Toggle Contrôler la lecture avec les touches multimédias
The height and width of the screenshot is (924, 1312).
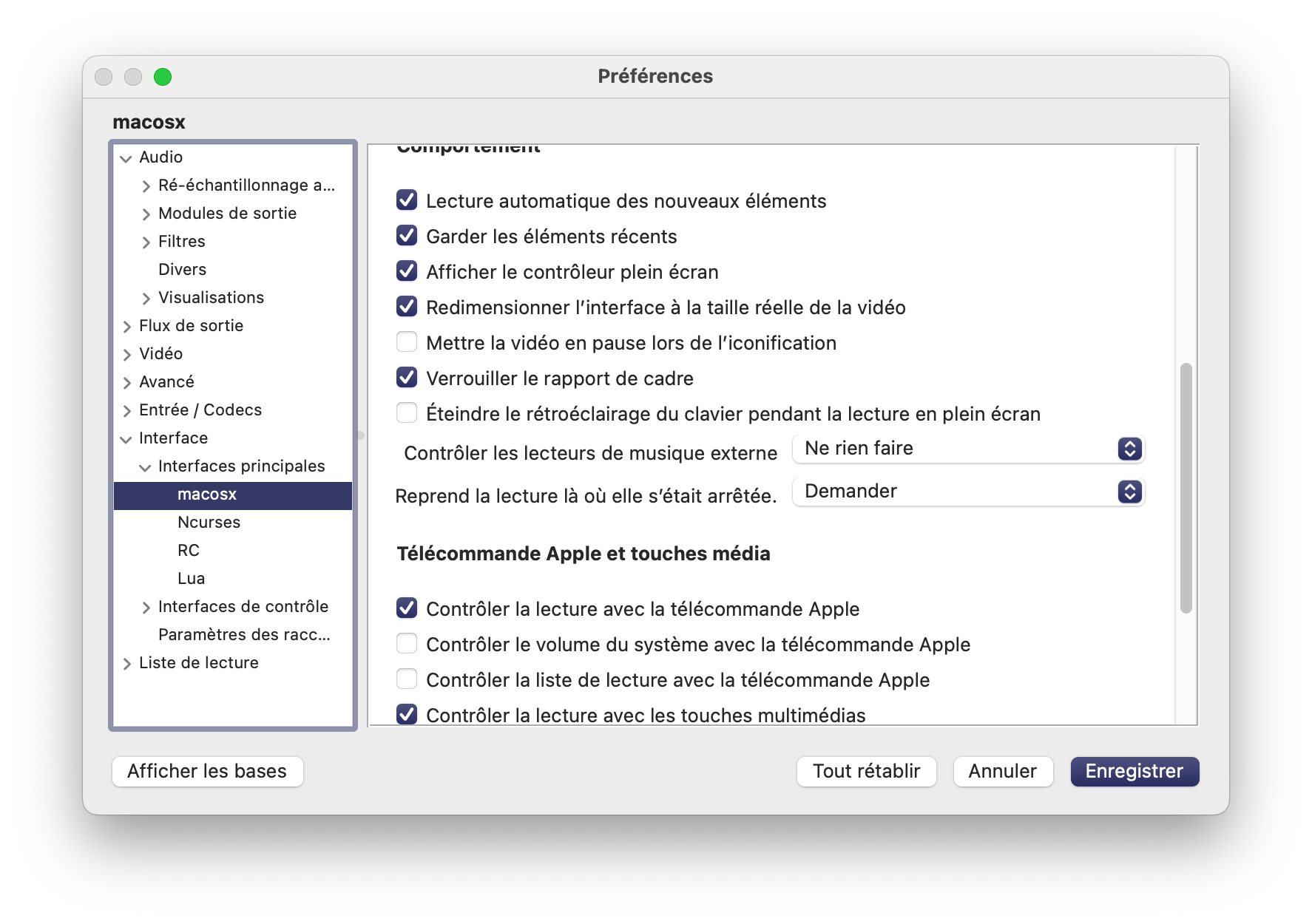pyautogui.click(x=407, y=715)
